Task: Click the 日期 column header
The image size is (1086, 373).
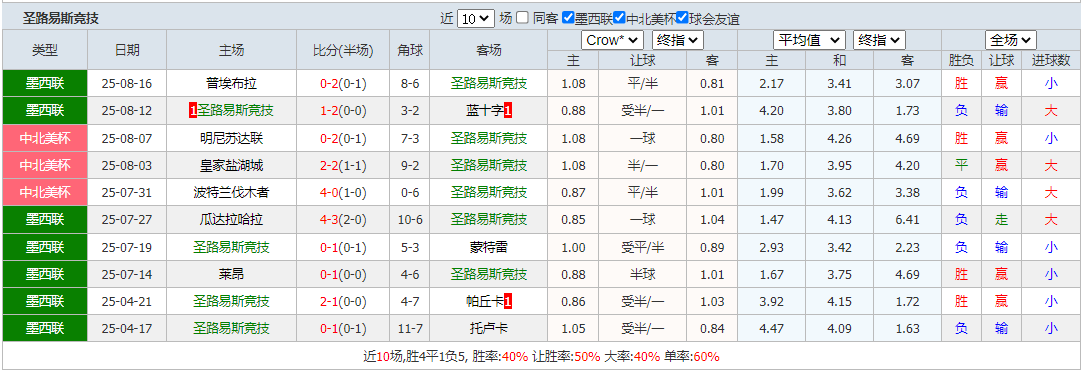Action: [127, 50]
